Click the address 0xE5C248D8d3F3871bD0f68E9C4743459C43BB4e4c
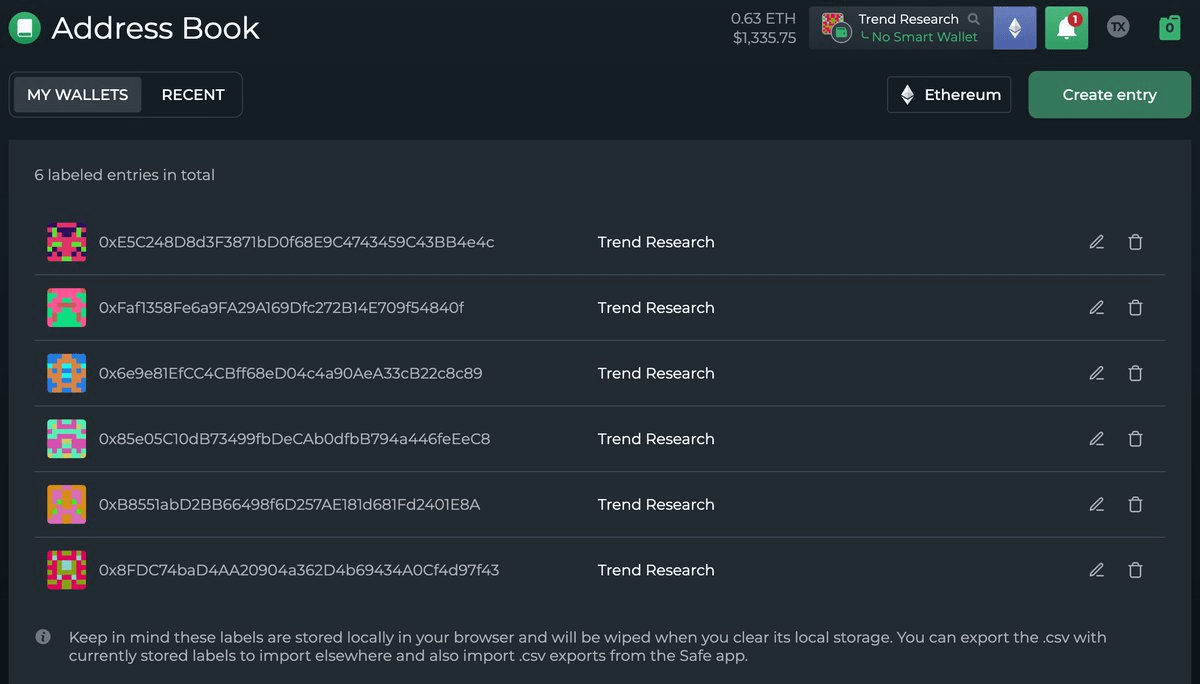This screenshot has height=684, width=1200. click(x=296, y=242)
